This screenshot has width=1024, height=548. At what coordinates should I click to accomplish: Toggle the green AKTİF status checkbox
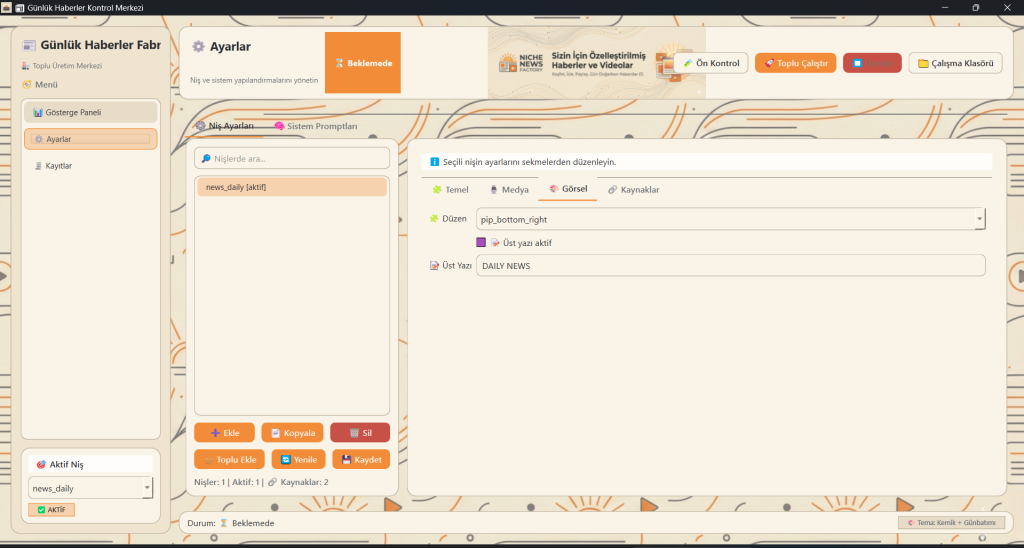(41, 510)
